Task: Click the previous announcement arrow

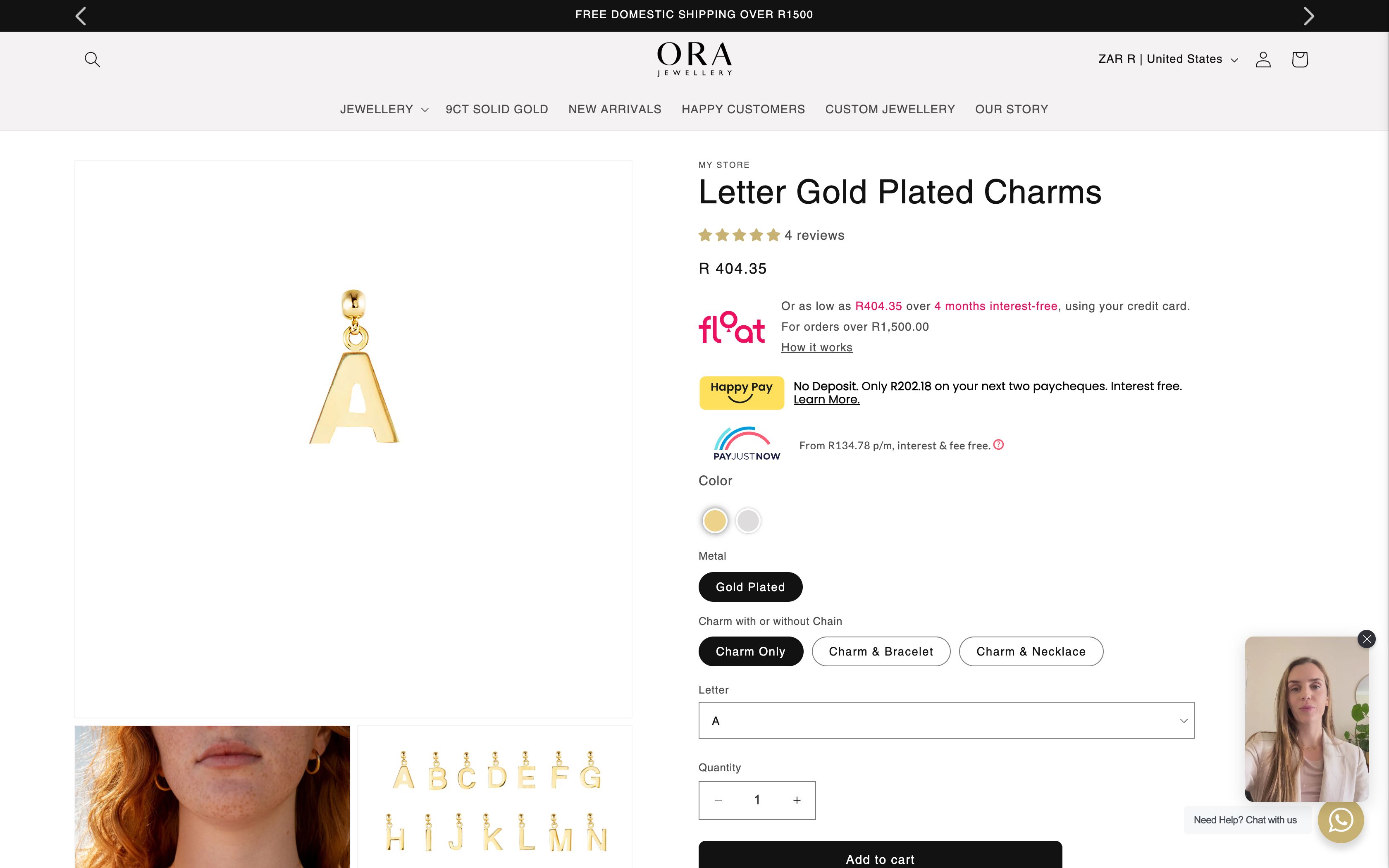Action: 80,16
